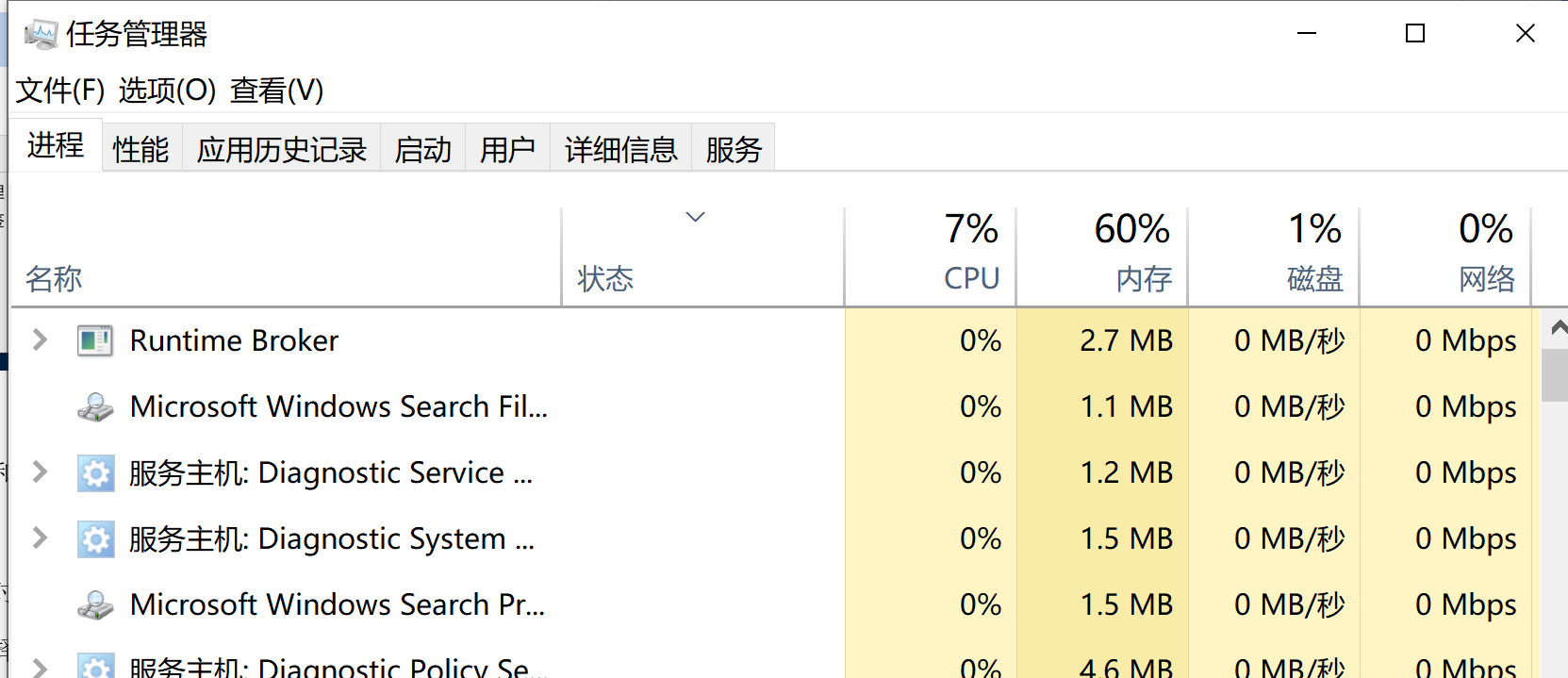Image resolution: width=1568 pixels, height=678 pixels.
Task: Open the 文件(F) menu
Action: click(60, 91)
